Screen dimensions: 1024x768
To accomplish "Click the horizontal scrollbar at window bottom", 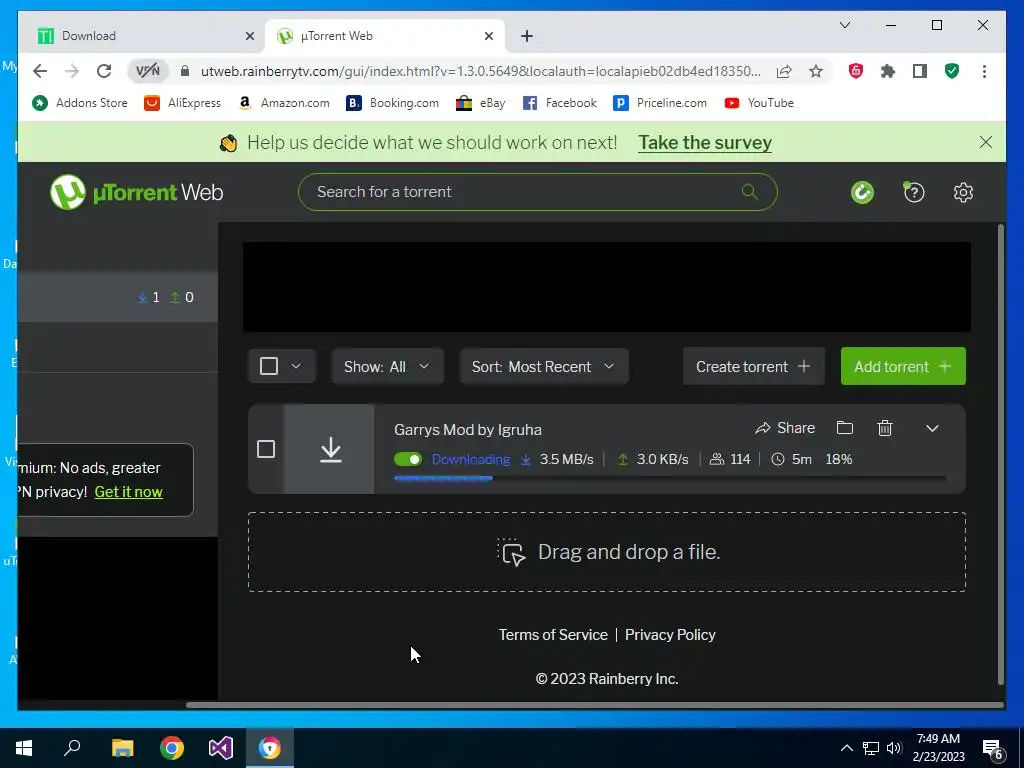I will [594, 705].
